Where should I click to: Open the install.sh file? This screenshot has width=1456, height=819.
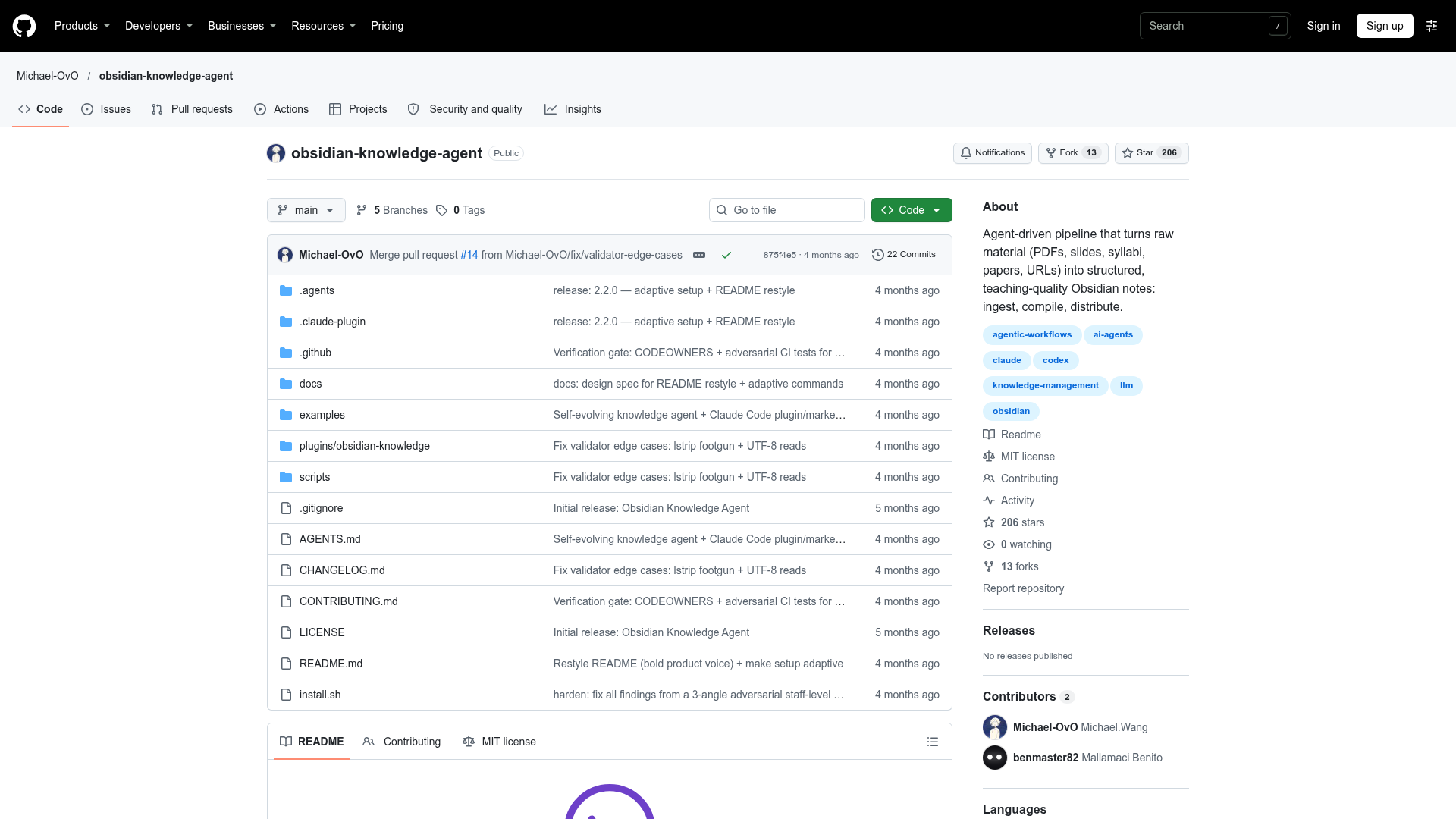(x=320, y=695)
